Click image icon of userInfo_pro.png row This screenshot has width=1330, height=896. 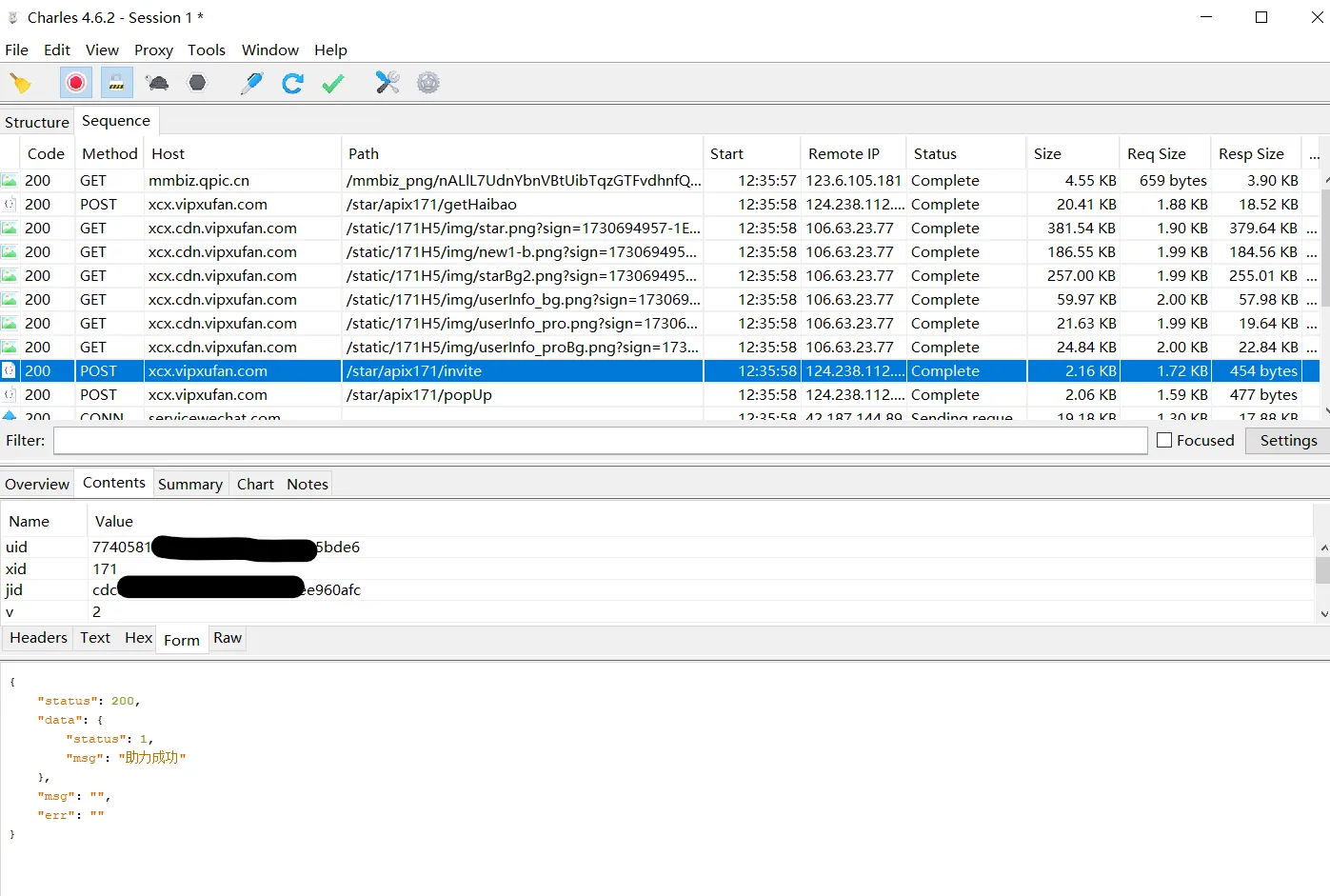[10, 323]
